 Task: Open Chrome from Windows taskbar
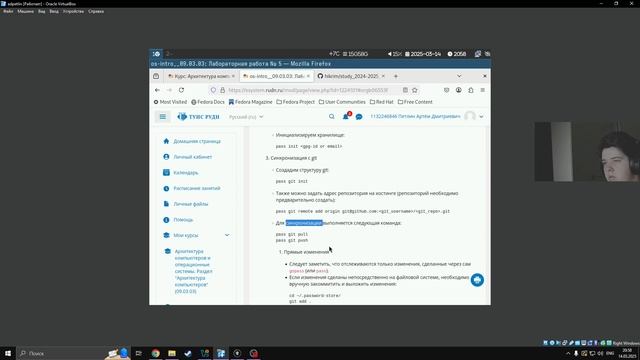click(156, 353)
